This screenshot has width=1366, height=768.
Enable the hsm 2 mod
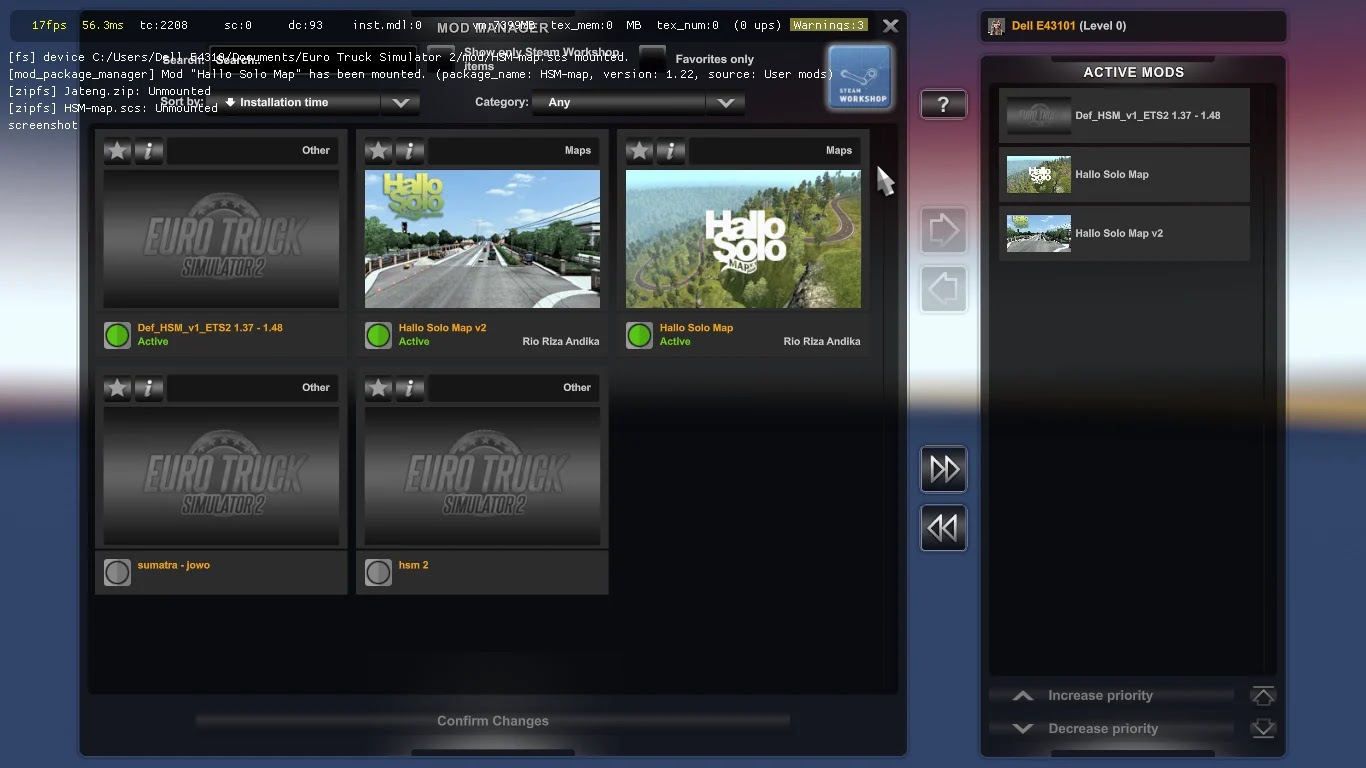point(379,572)
